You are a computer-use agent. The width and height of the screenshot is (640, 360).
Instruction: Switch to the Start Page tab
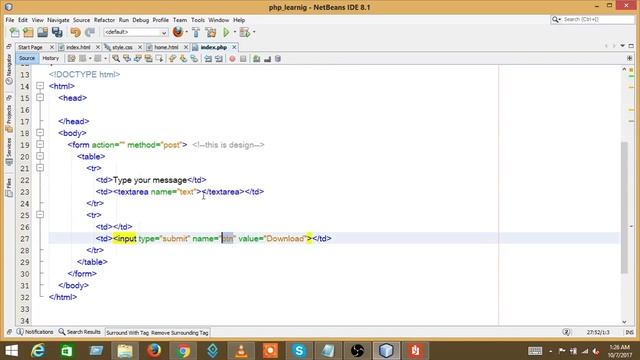coord(31,47)
